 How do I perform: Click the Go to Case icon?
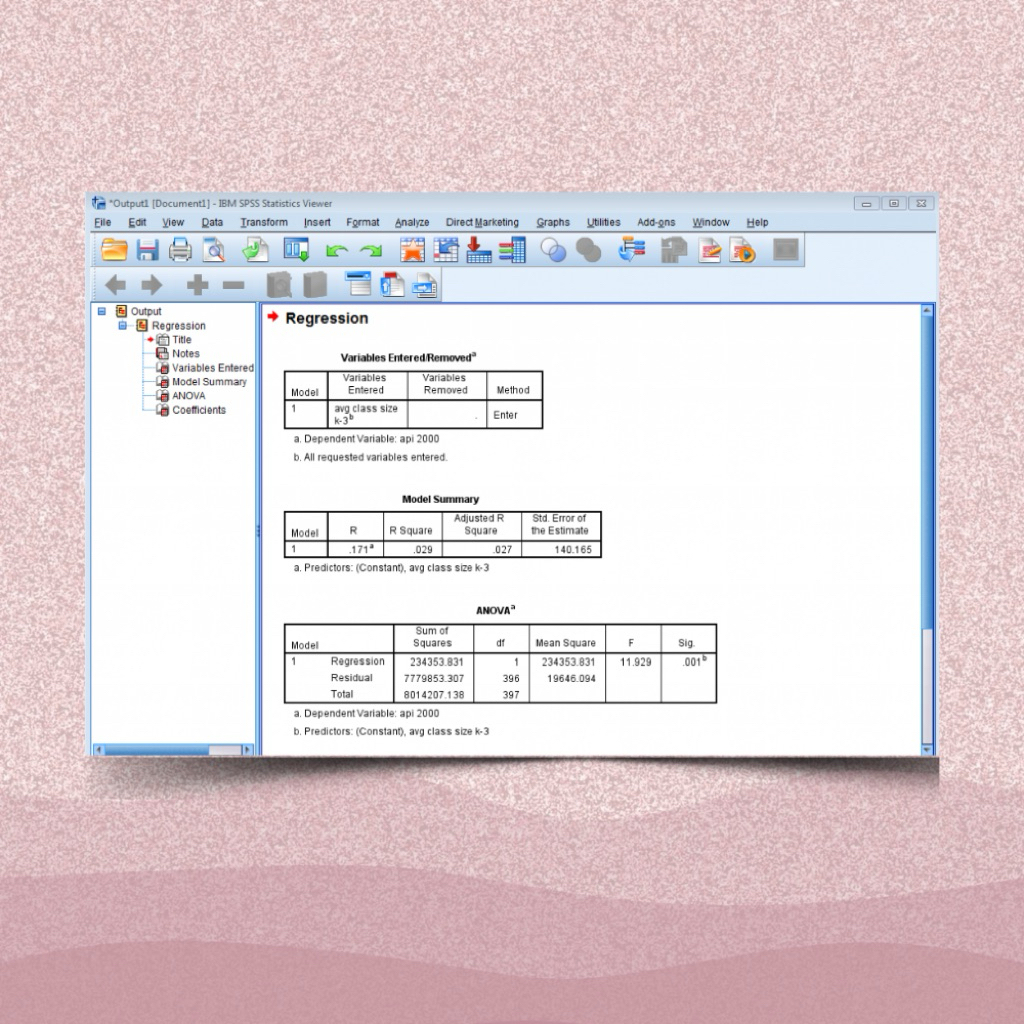point(445,249)
